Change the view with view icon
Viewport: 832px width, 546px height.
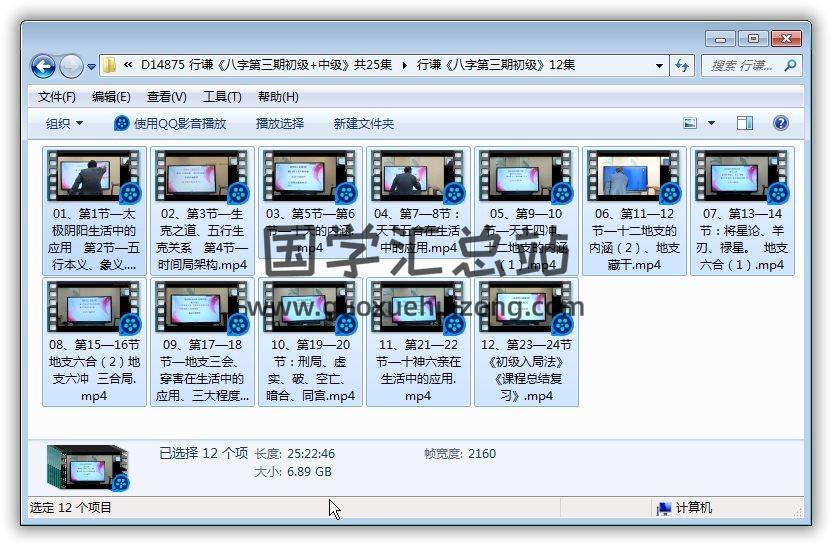(690, 124)
